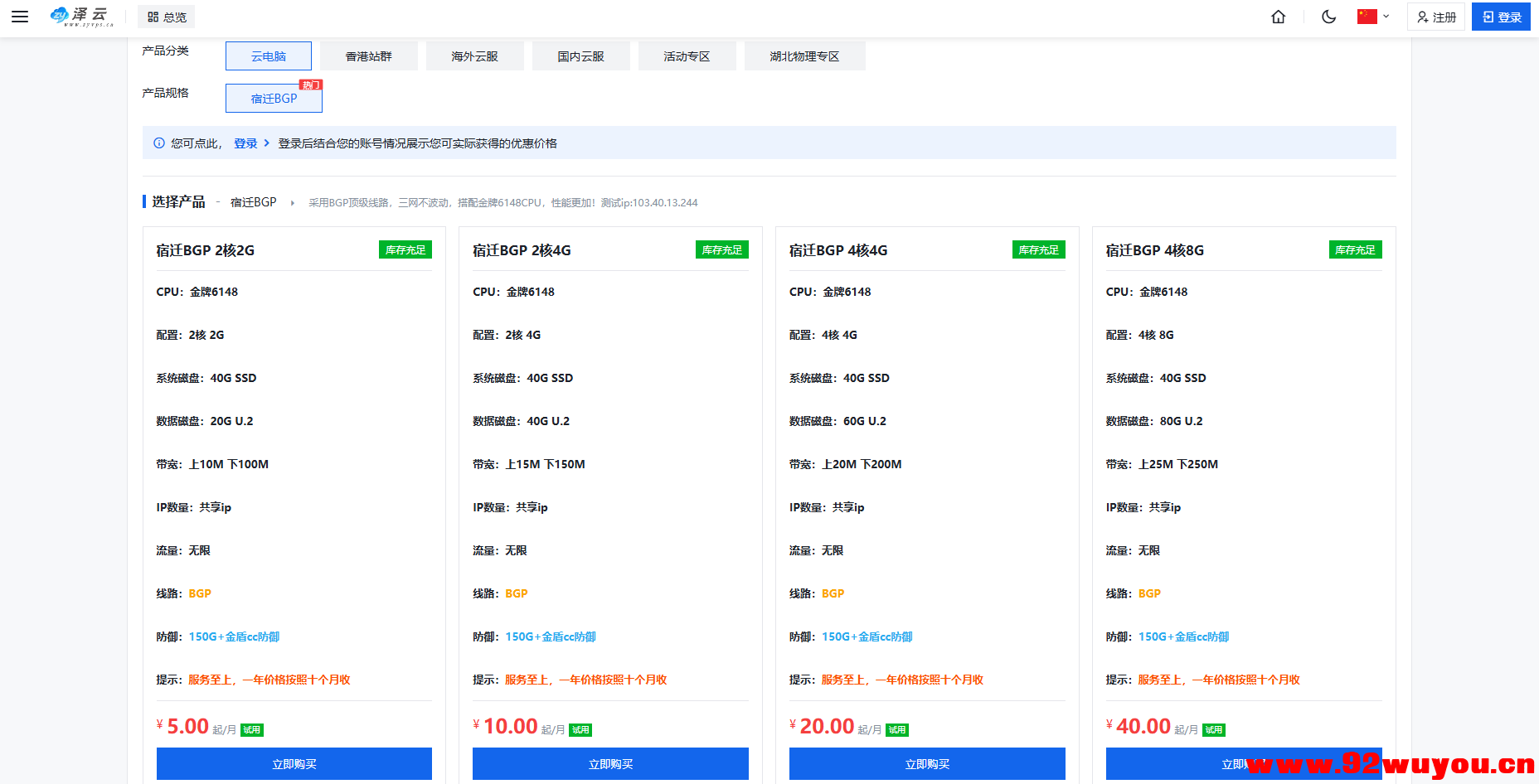This screenshot has width=1539, height=784.
Task: Switch to 国内云服 category
Action: 580,56
